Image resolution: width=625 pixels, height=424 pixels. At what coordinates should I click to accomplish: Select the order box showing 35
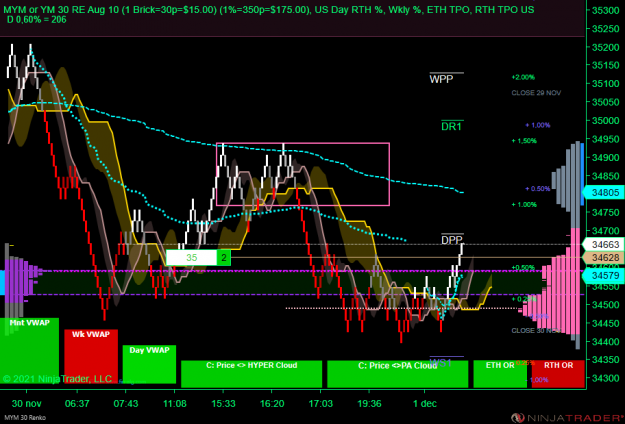(191, 258)
